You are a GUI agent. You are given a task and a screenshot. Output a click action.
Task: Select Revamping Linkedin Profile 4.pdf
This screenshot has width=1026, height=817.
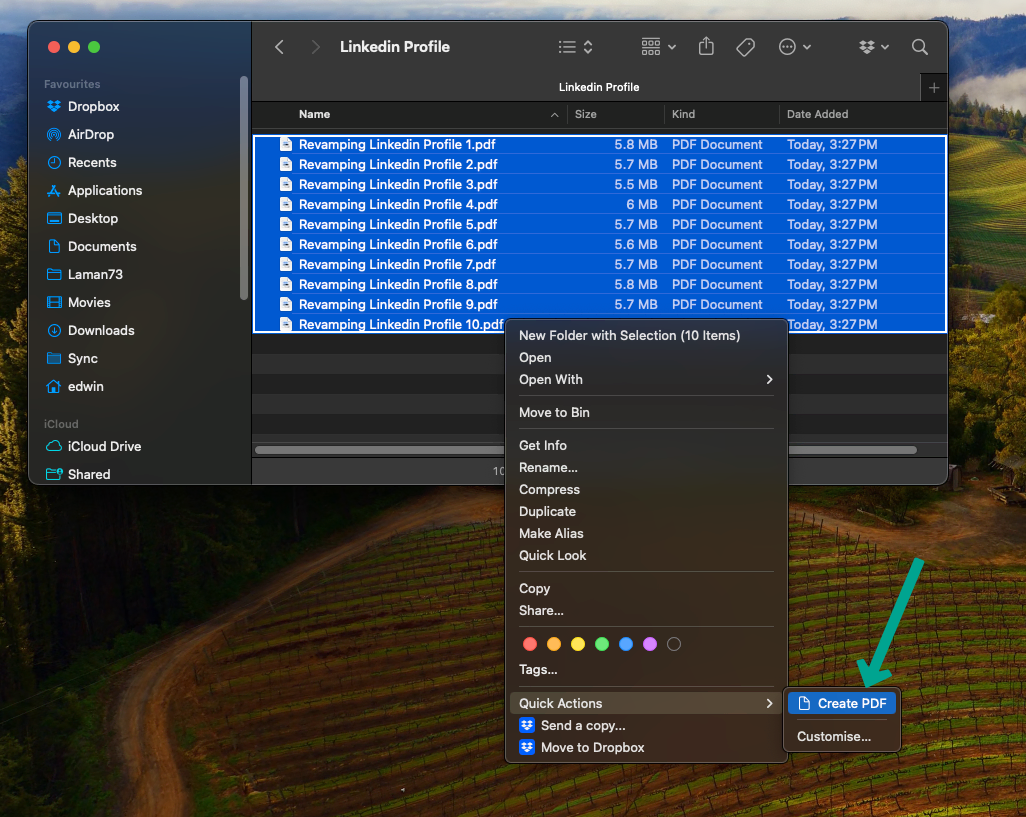click(x=599, y=205)
